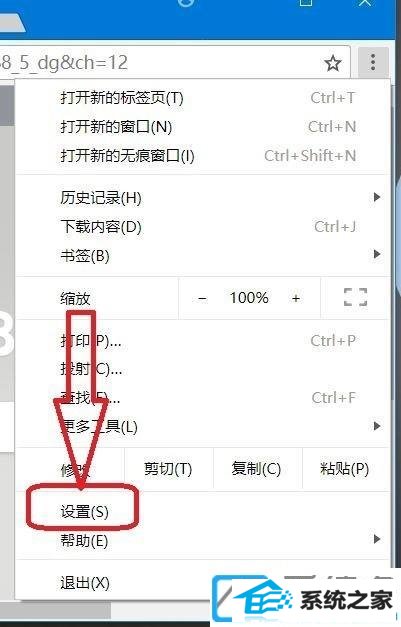Open a new incognito window 打开新的无痕窗口(I)

[x=202, y=156]
